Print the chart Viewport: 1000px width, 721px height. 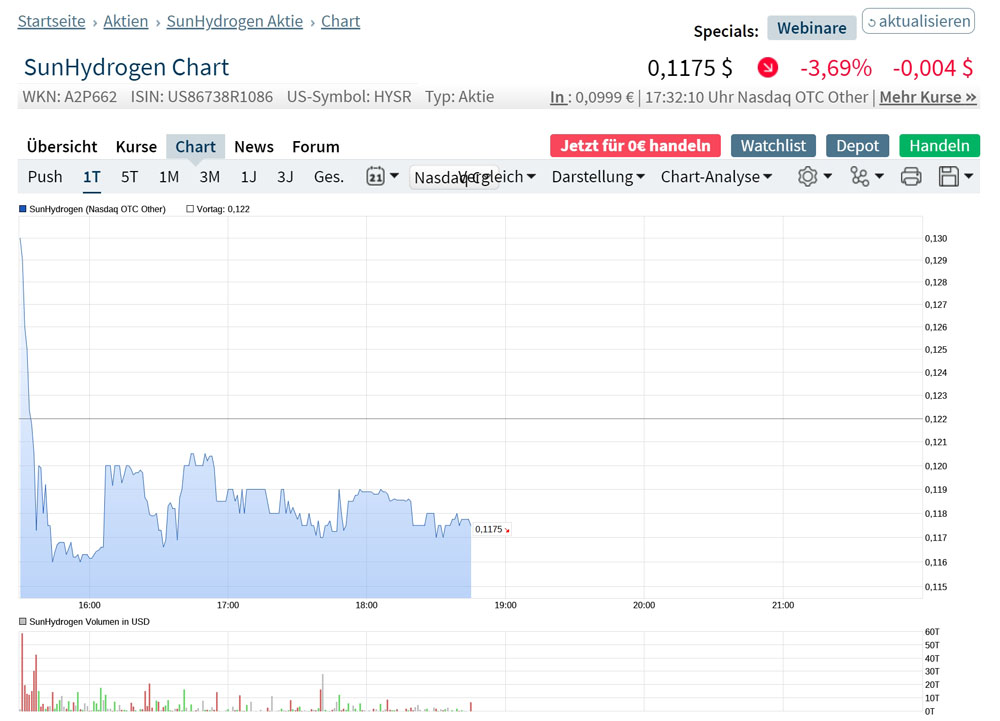tap(911, 177)
